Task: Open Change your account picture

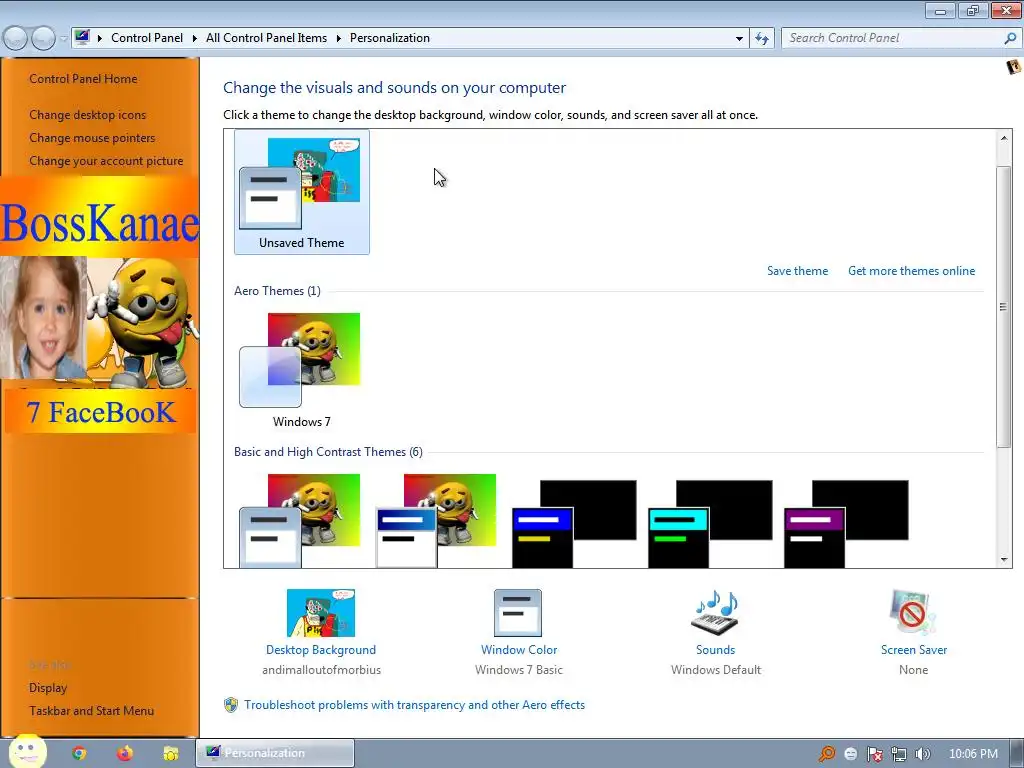Action: pyautogui.click(x=106, y=161)
